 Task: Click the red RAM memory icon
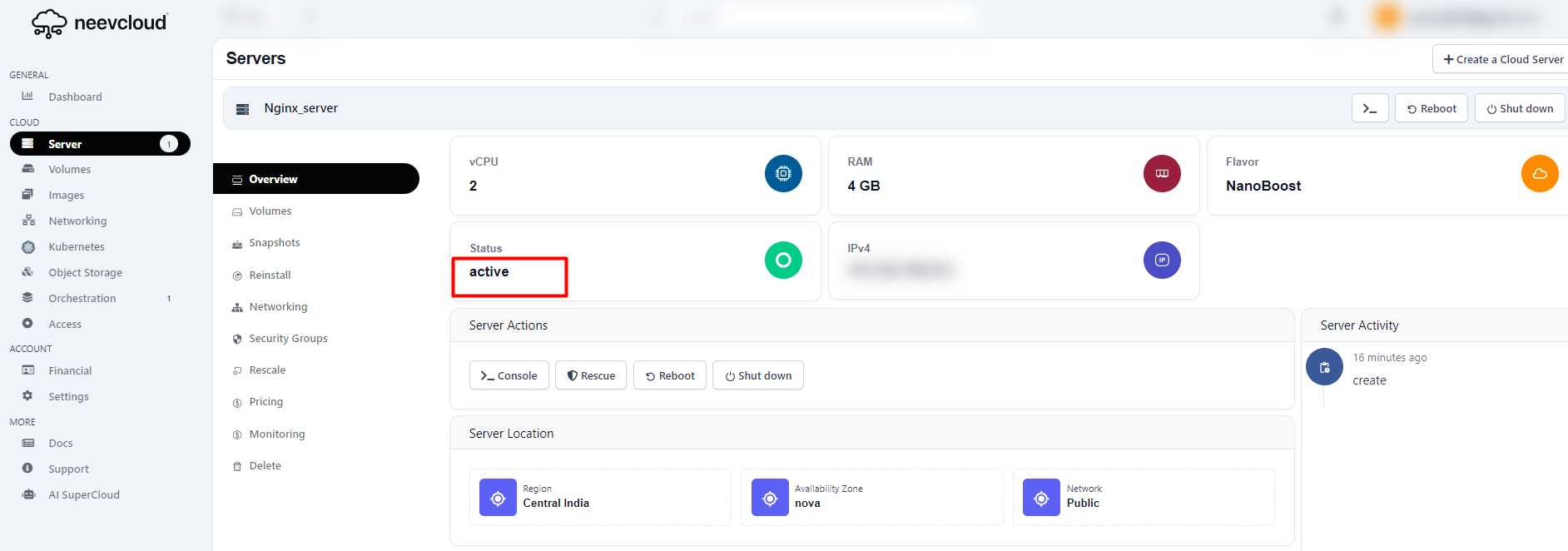coord(1161,174)
